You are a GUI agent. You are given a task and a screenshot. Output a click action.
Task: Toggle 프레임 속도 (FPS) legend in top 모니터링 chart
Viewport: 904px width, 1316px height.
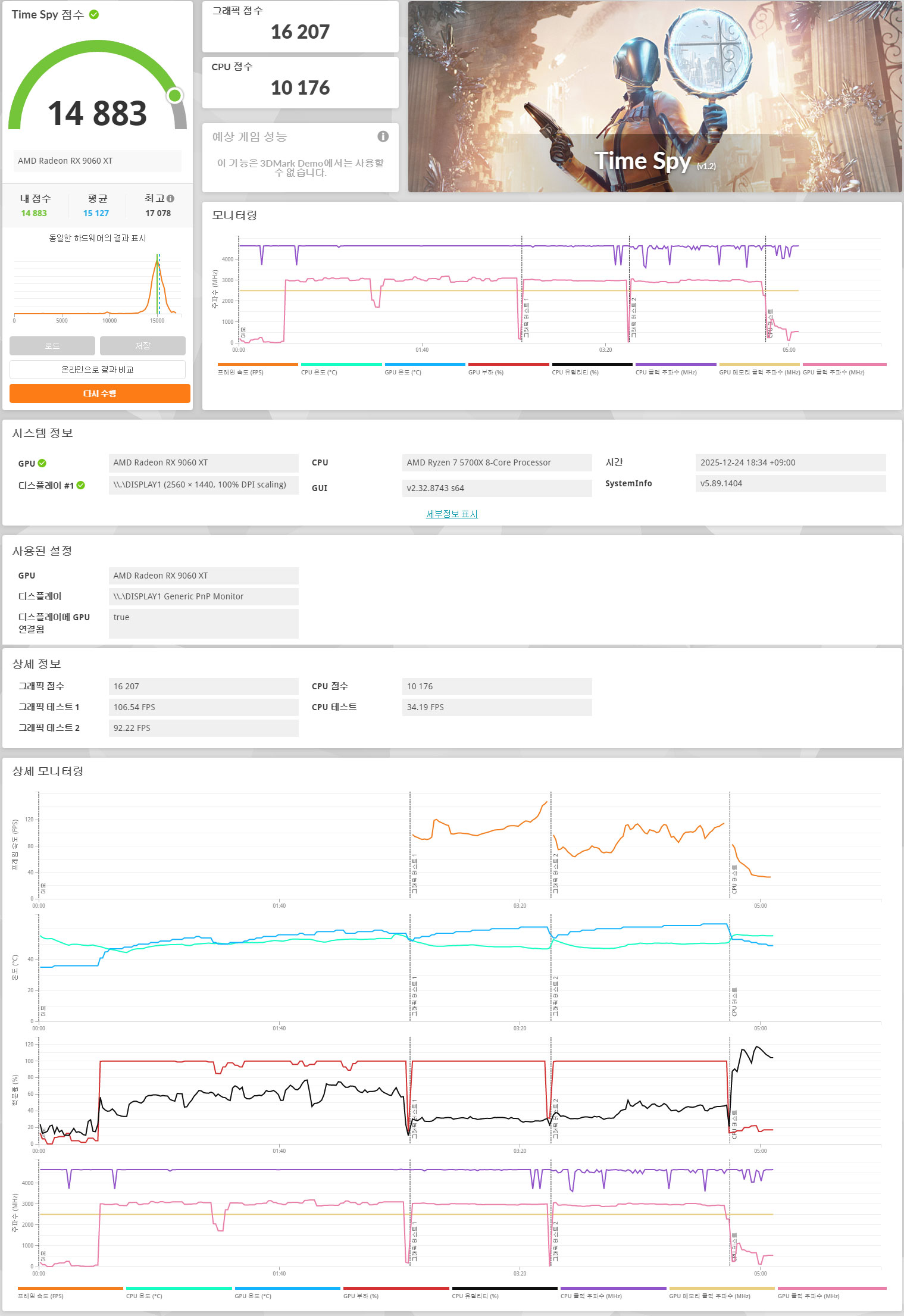257,369
